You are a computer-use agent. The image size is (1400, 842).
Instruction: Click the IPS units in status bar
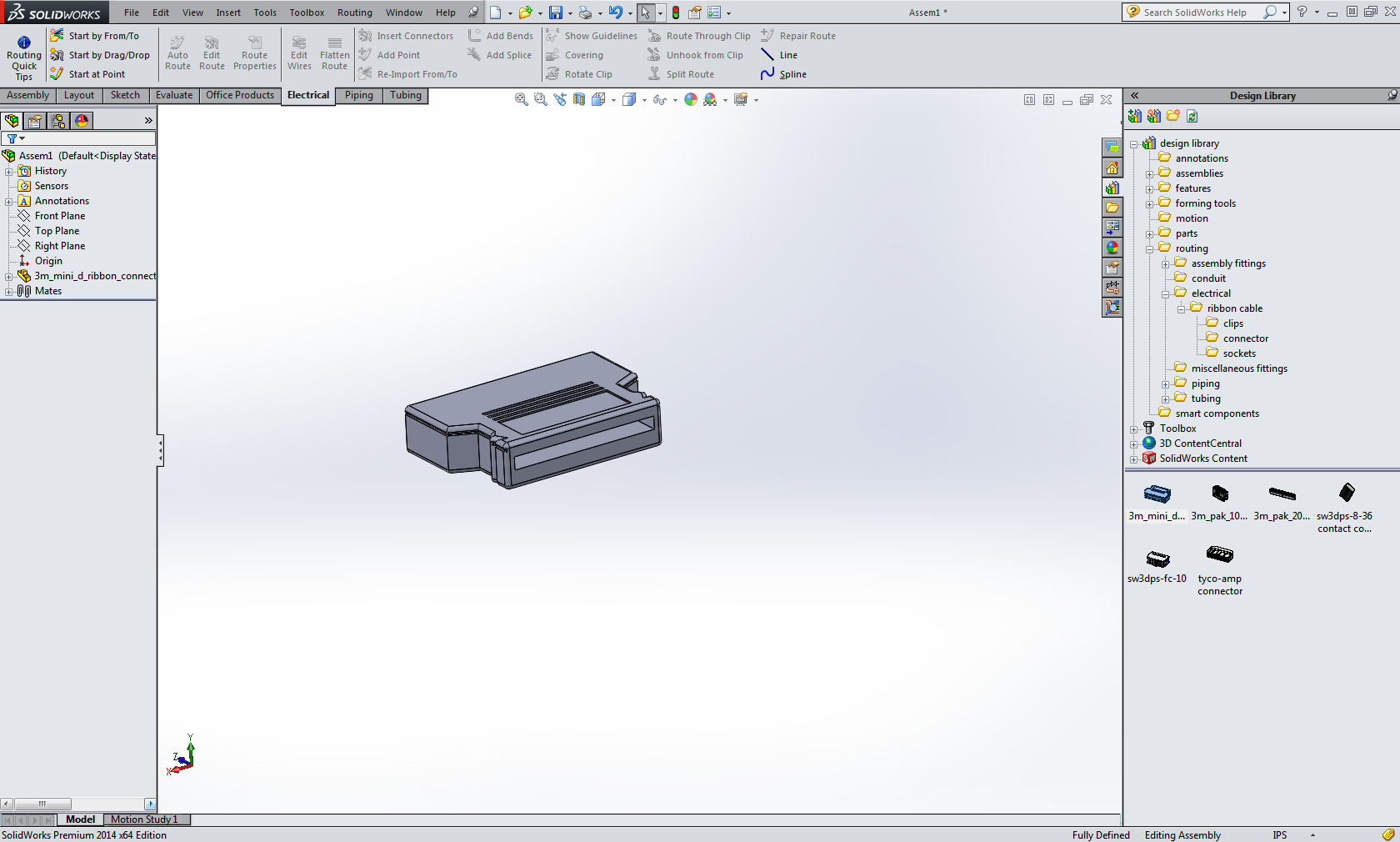pos(1280,835)
